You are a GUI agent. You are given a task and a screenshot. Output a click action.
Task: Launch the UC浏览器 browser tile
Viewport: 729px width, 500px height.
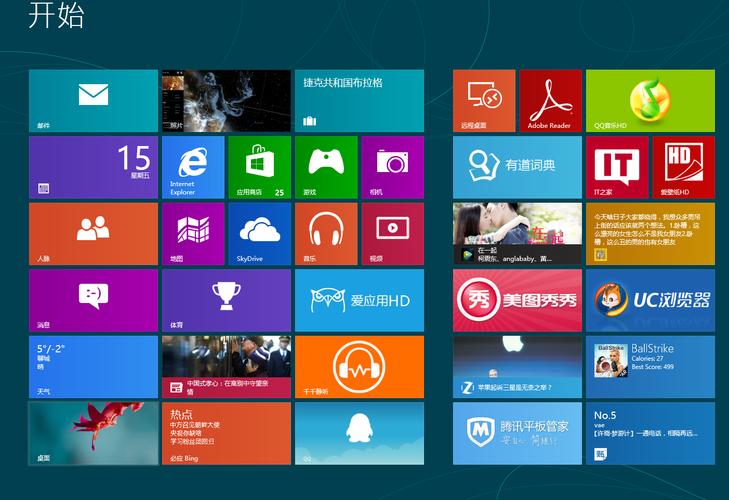(x=650, y=299)
